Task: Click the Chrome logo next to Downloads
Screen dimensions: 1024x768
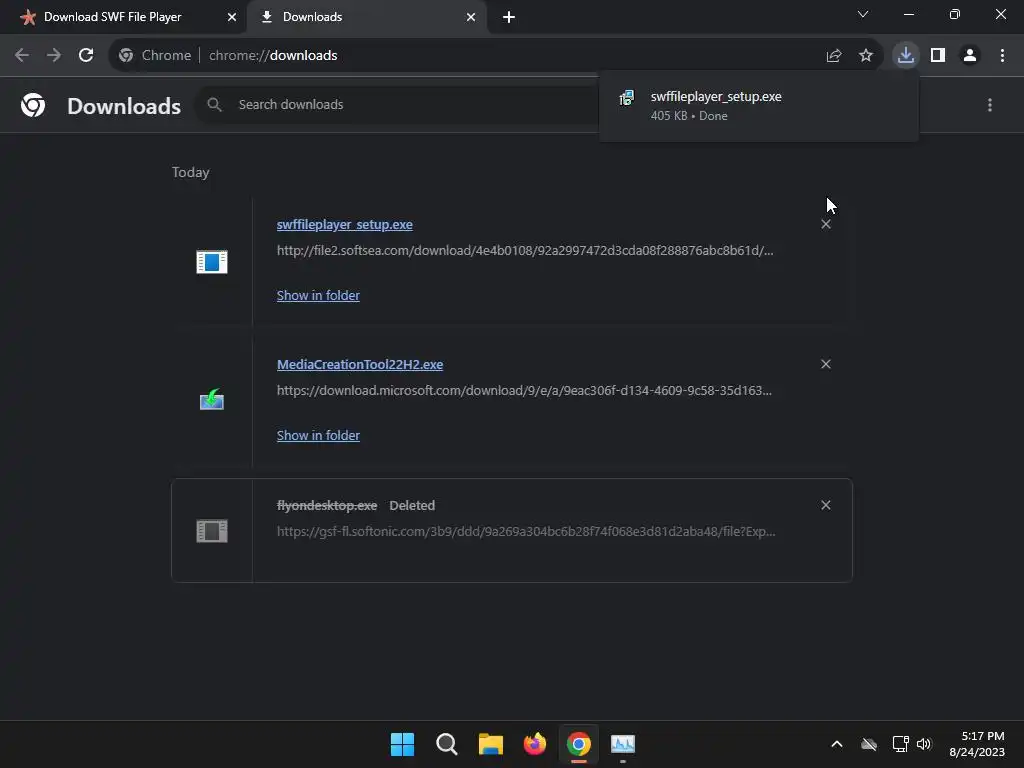Action: 33,105
